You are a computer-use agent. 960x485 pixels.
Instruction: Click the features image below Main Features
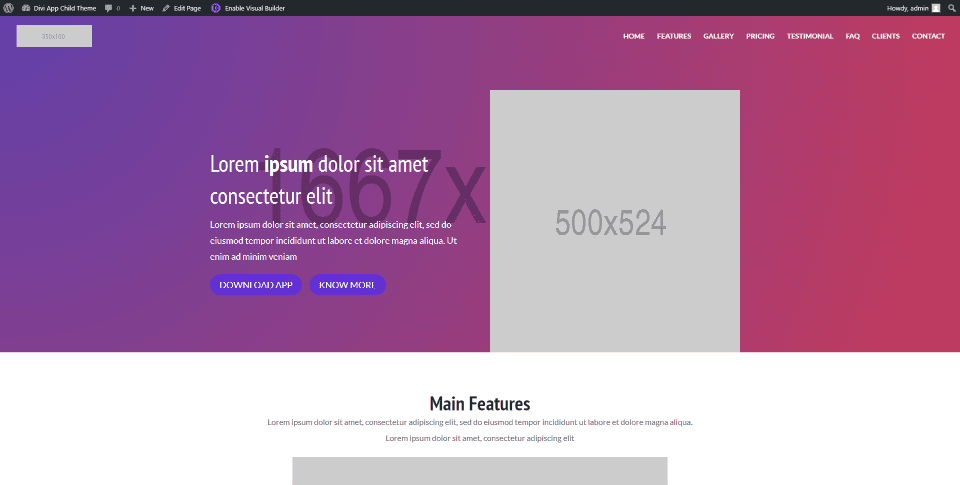480,471
